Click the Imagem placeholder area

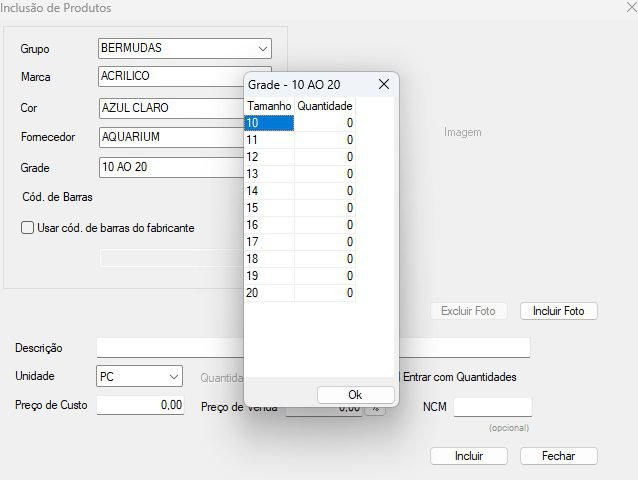pos(463,132)
